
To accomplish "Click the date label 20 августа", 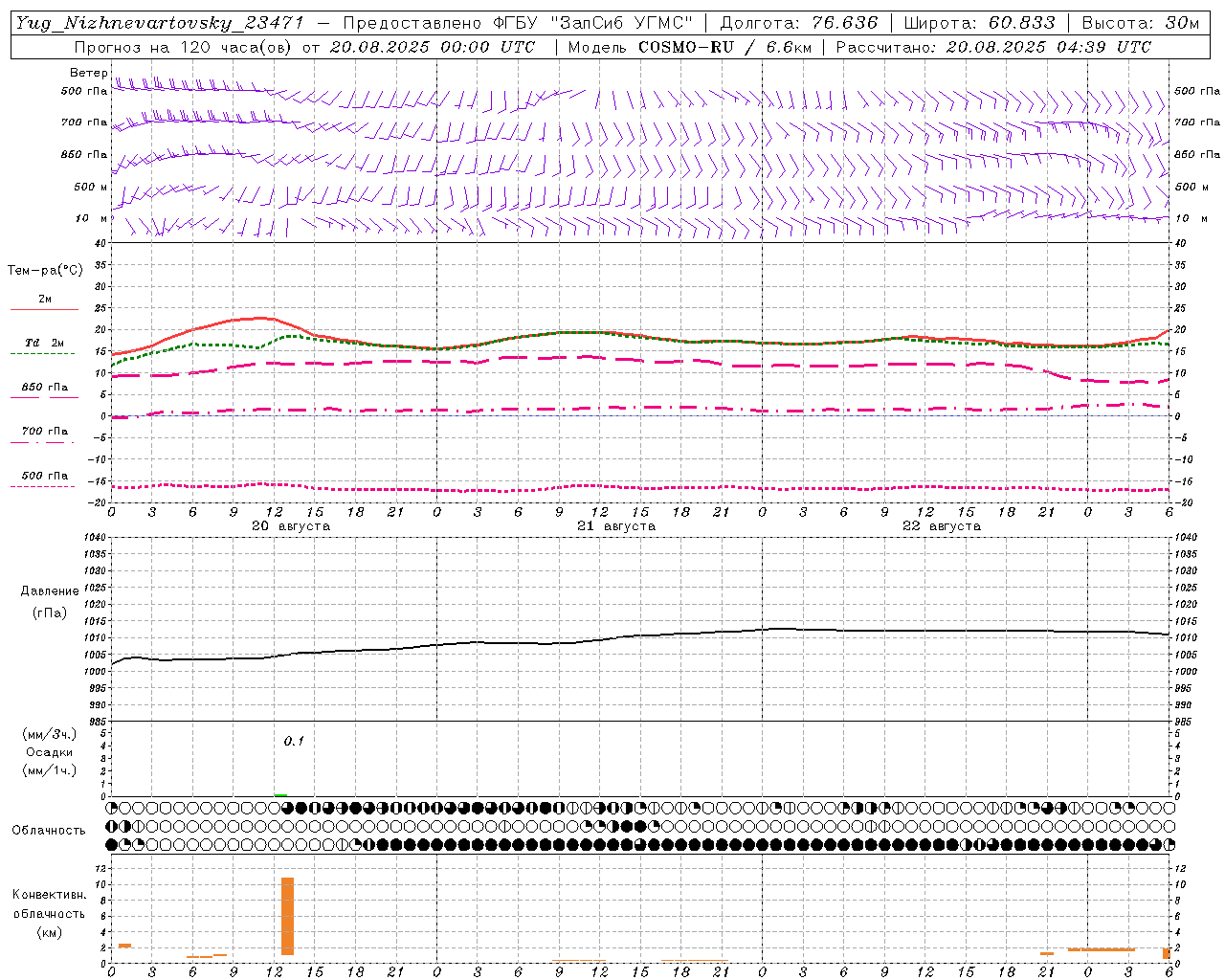I will 291,526.
